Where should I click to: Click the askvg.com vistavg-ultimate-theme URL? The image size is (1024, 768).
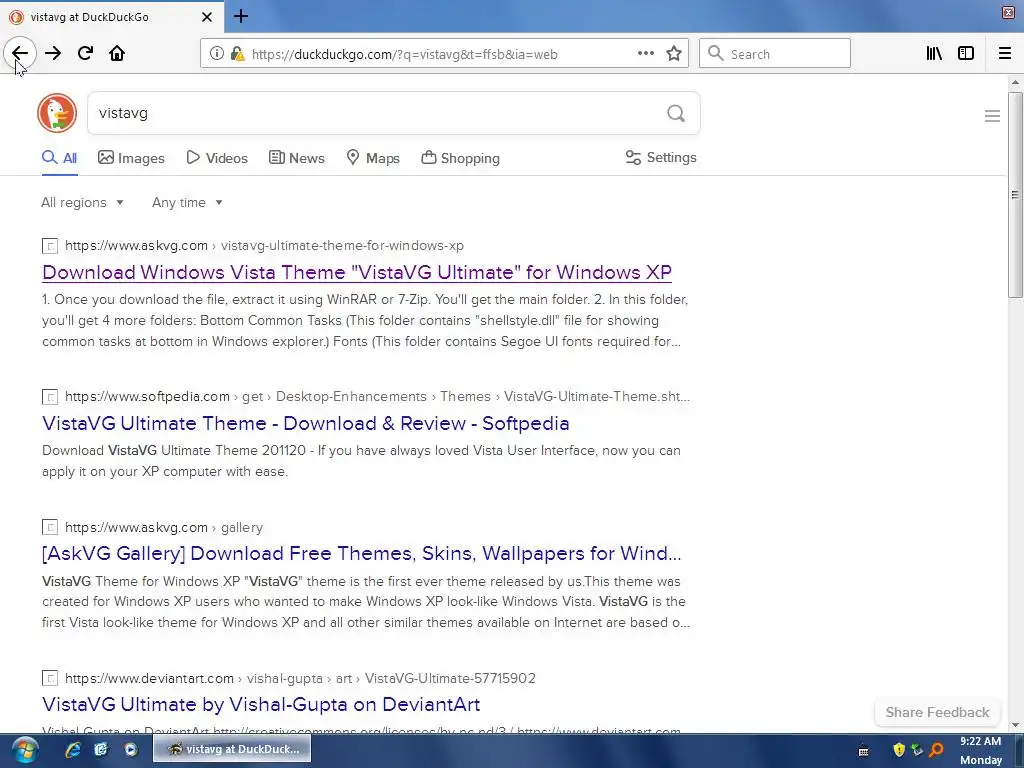pyautogui.click(x=264, y=246)
